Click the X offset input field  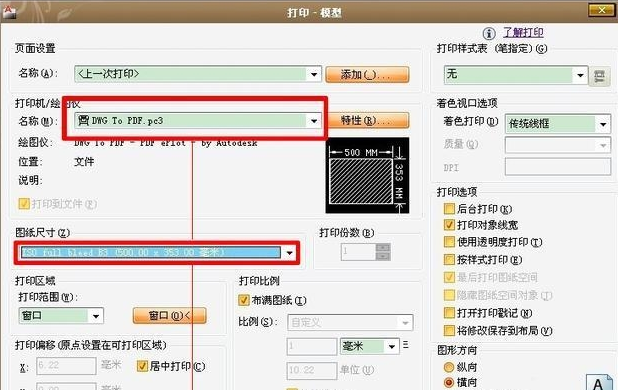point(66,366)
